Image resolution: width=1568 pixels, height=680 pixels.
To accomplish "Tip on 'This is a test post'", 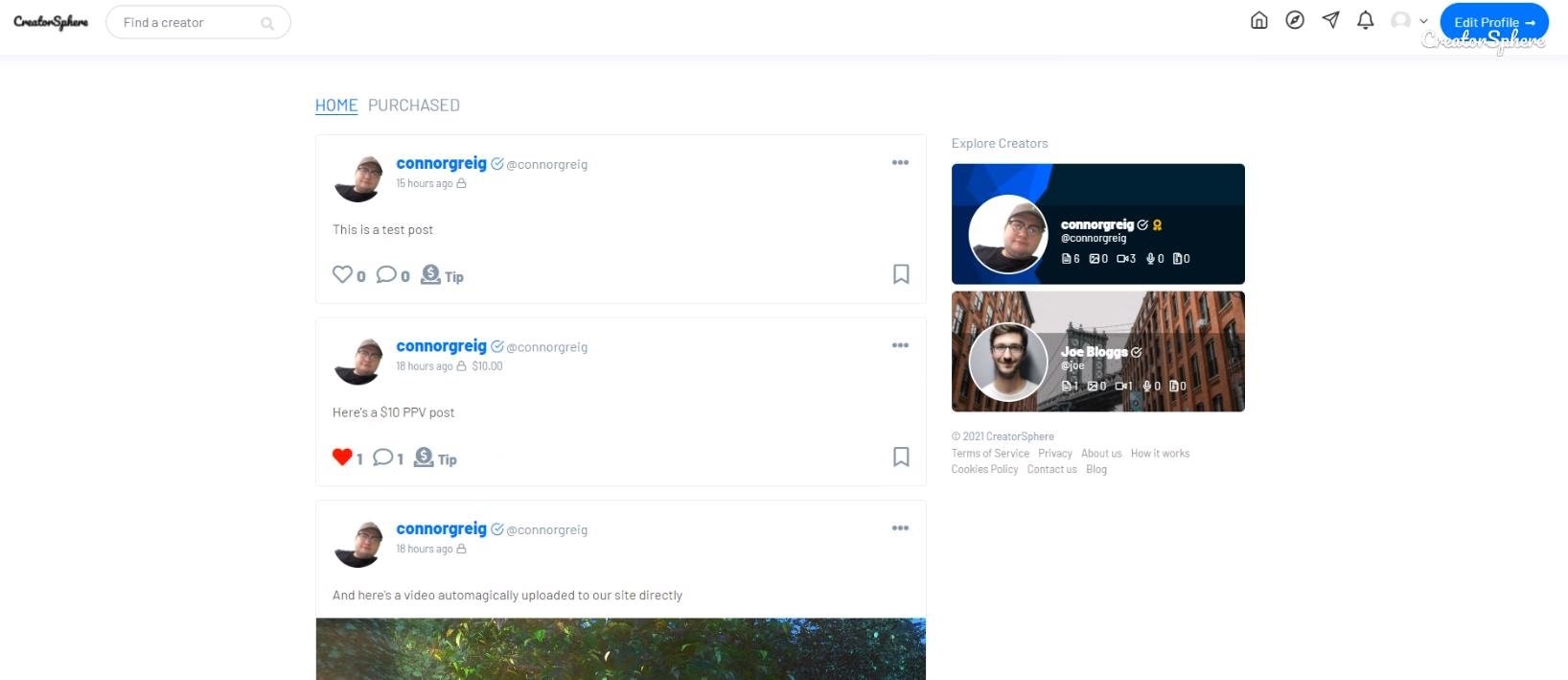I will point(442,275).
